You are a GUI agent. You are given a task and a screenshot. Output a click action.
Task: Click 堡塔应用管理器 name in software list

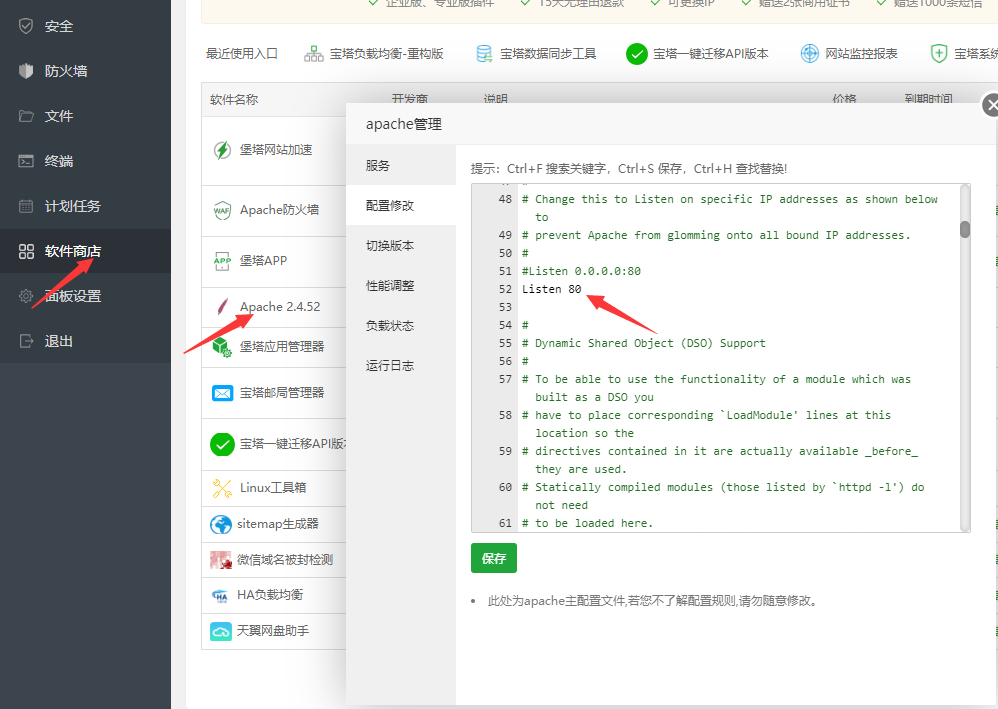pyautogui.click(x=282, y=347)
